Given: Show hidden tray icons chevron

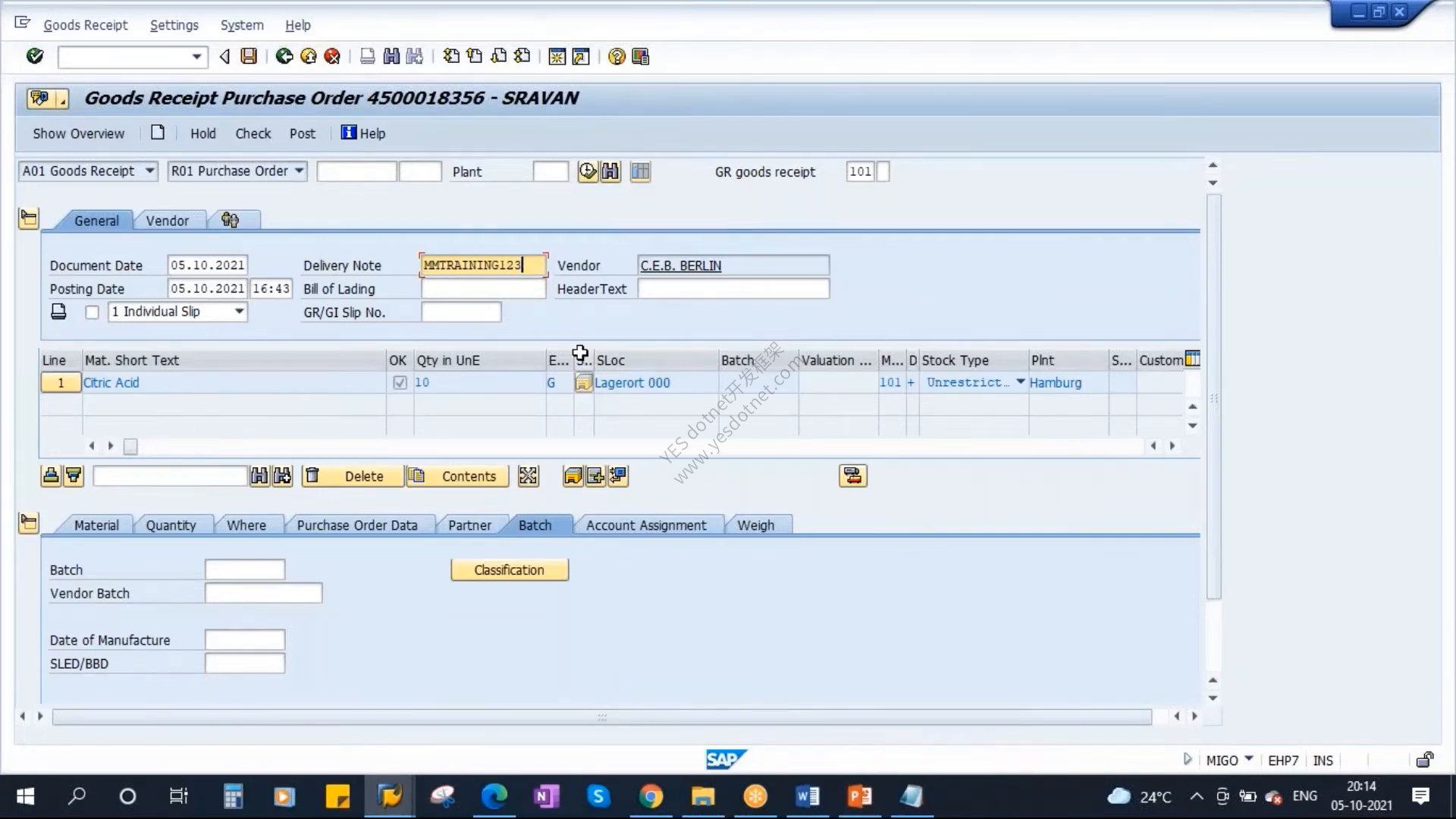Looking at the screenshot, I should [x=1196, y=796].
